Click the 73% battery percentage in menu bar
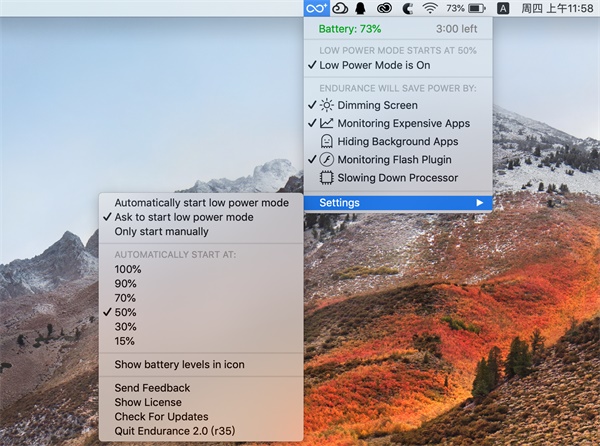This screenshot has height=446, width=600. (455, 8)
